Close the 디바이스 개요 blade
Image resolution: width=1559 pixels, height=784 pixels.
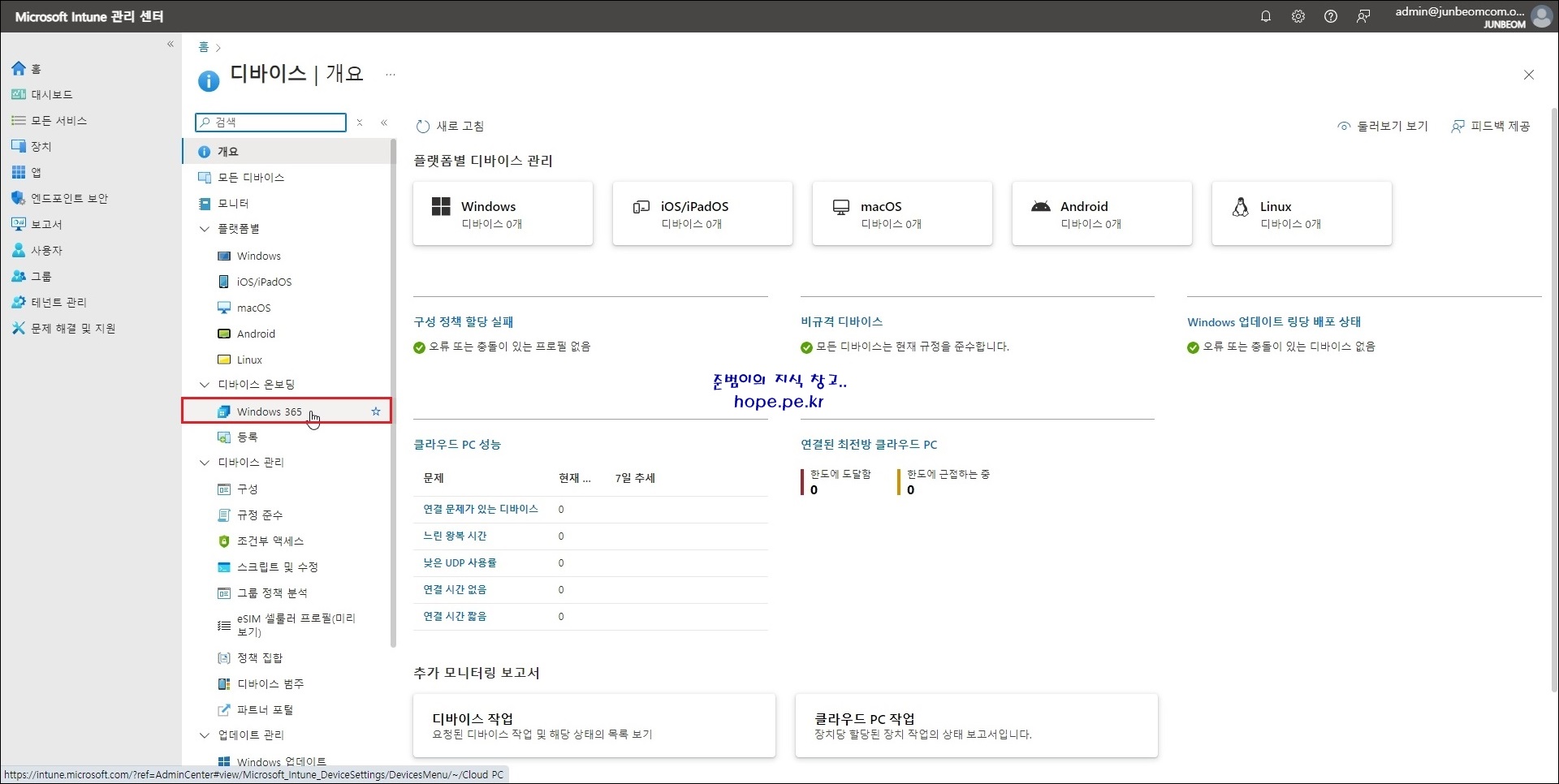pos(1529,75)
